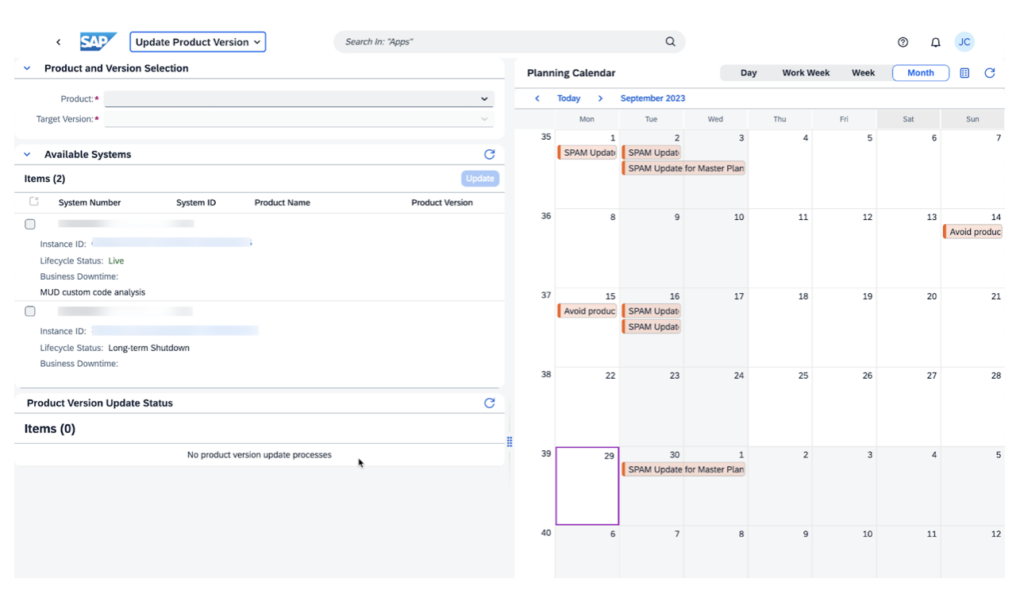Open the Product dropdown field

(x=299, y=99)
